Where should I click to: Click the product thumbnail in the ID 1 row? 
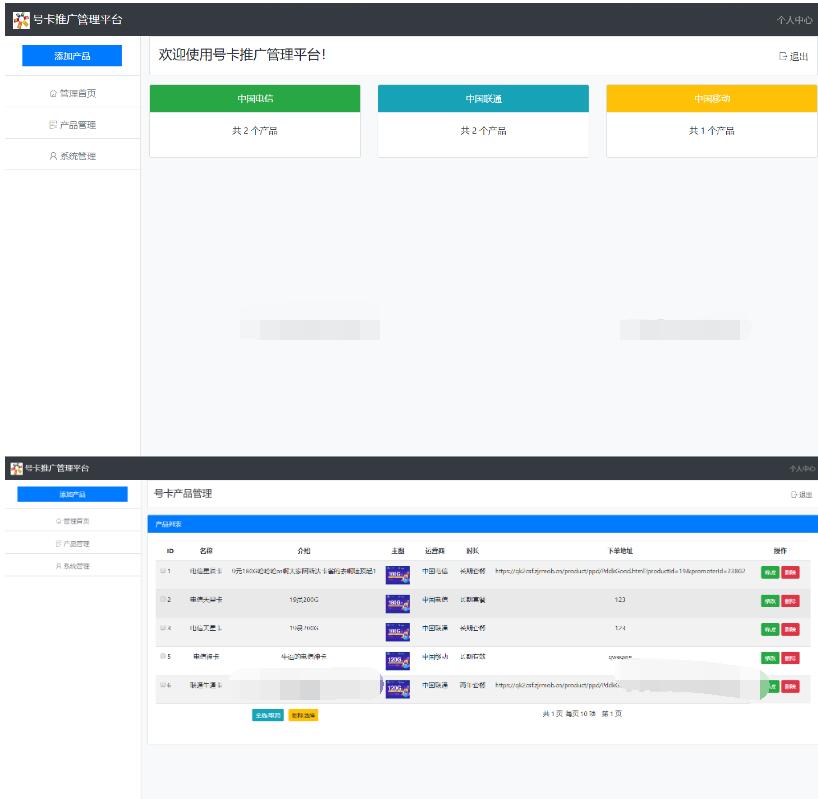pyautogui.click(x=398, y=574)
